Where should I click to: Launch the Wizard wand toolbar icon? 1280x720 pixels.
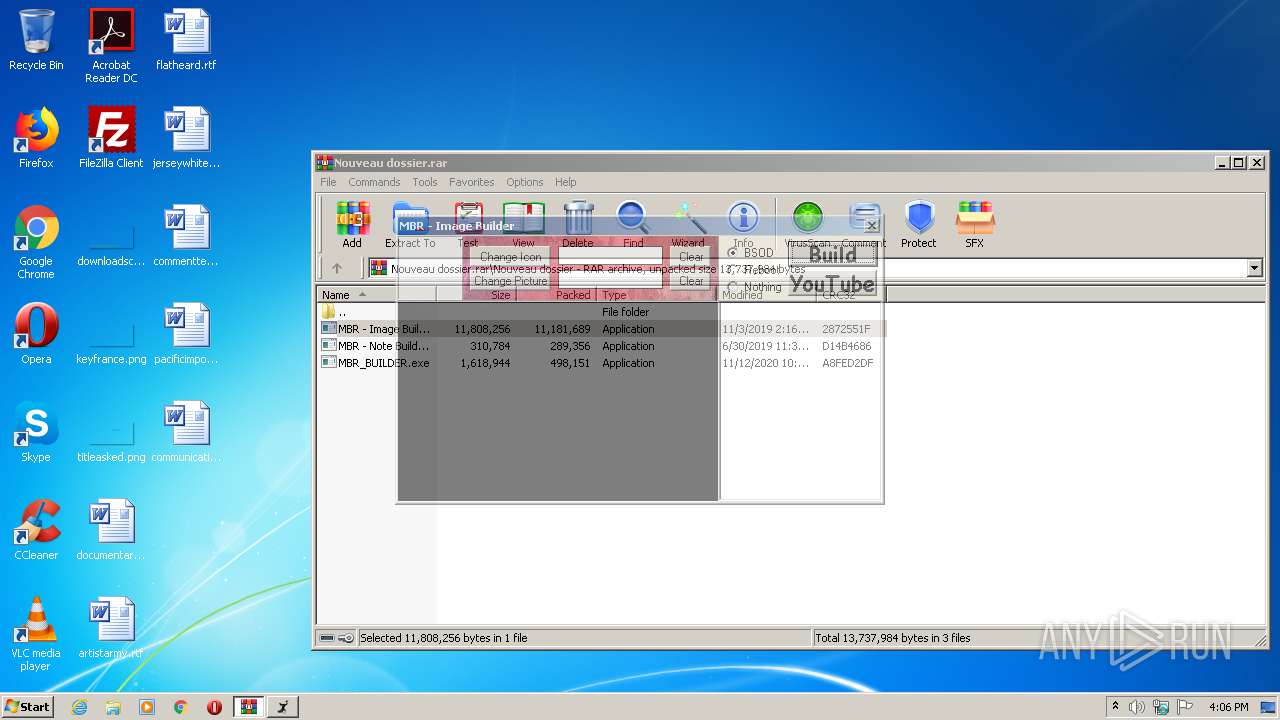(688, 225)
